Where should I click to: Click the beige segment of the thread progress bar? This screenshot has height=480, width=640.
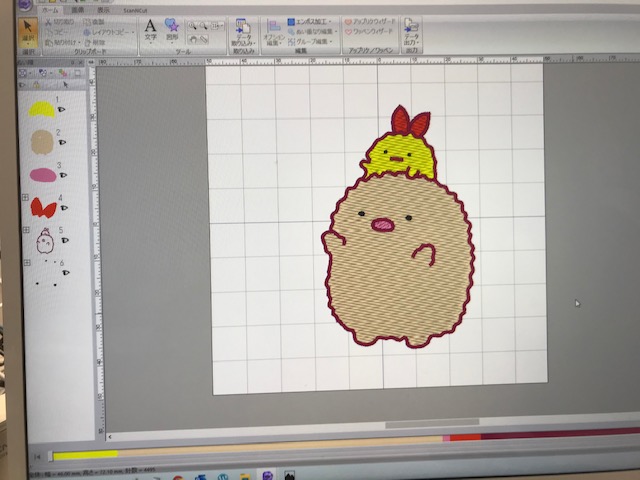pyautogui.click(x=280, y=445)
